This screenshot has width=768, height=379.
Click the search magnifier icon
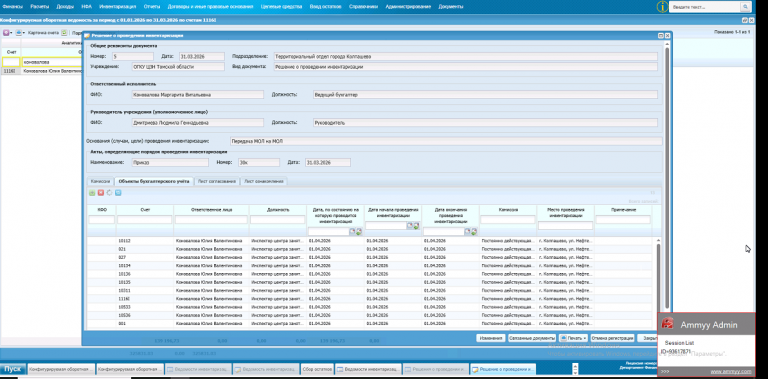tap(745, 7)
